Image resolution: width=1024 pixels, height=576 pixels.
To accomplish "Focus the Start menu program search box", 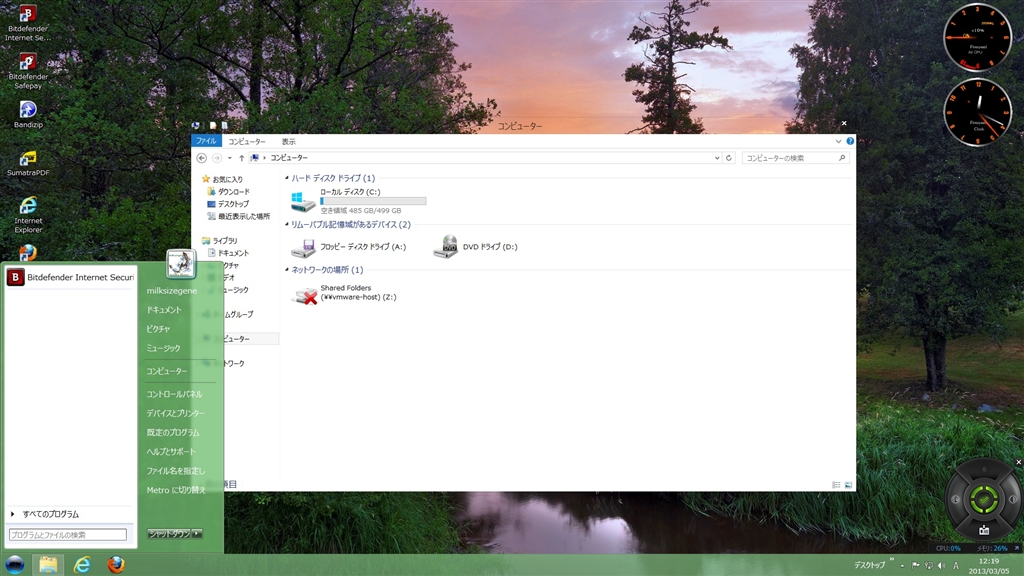I will point(67,534).
